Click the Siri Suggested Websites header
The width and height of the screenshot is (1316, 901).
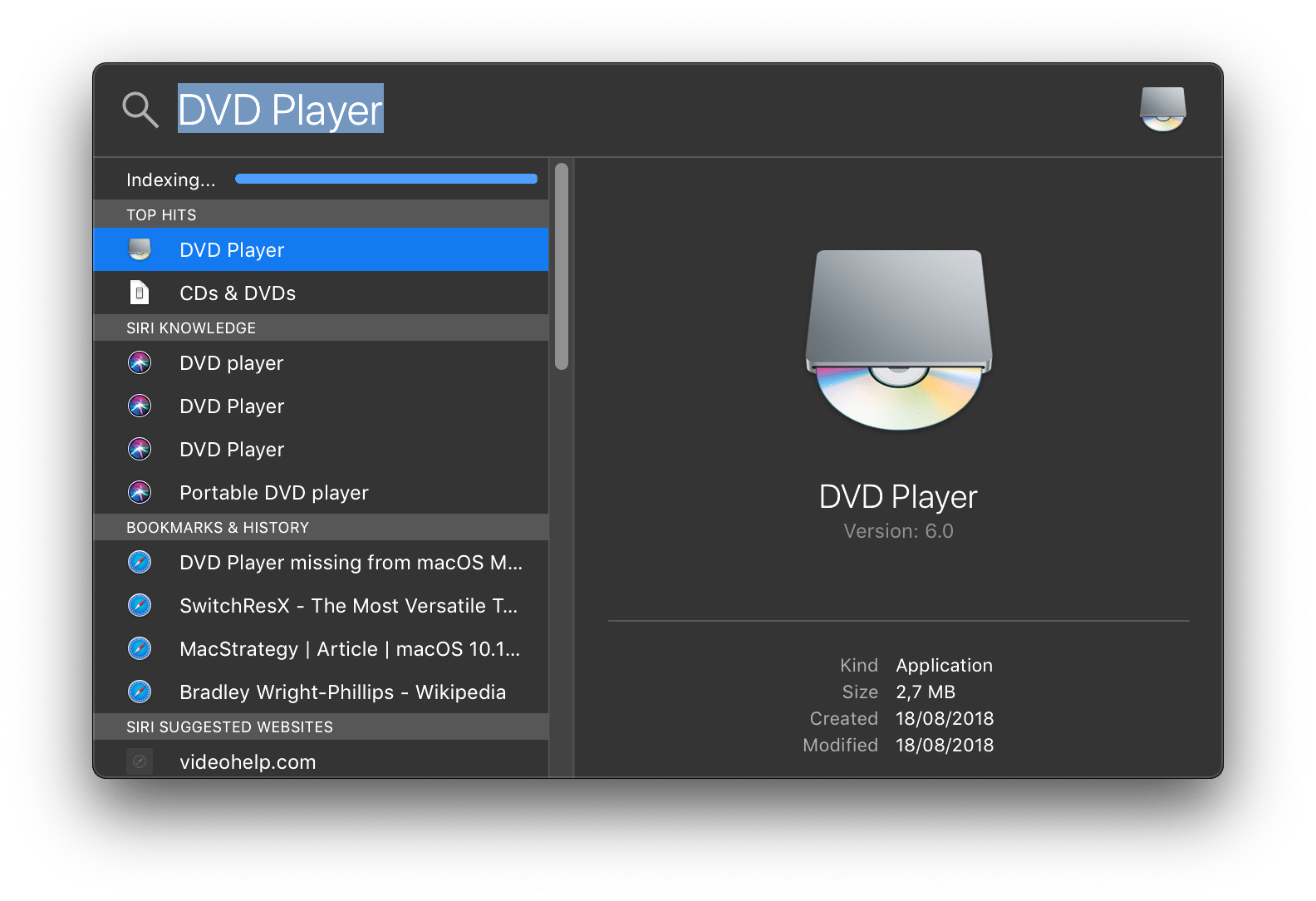click(321, 726)
